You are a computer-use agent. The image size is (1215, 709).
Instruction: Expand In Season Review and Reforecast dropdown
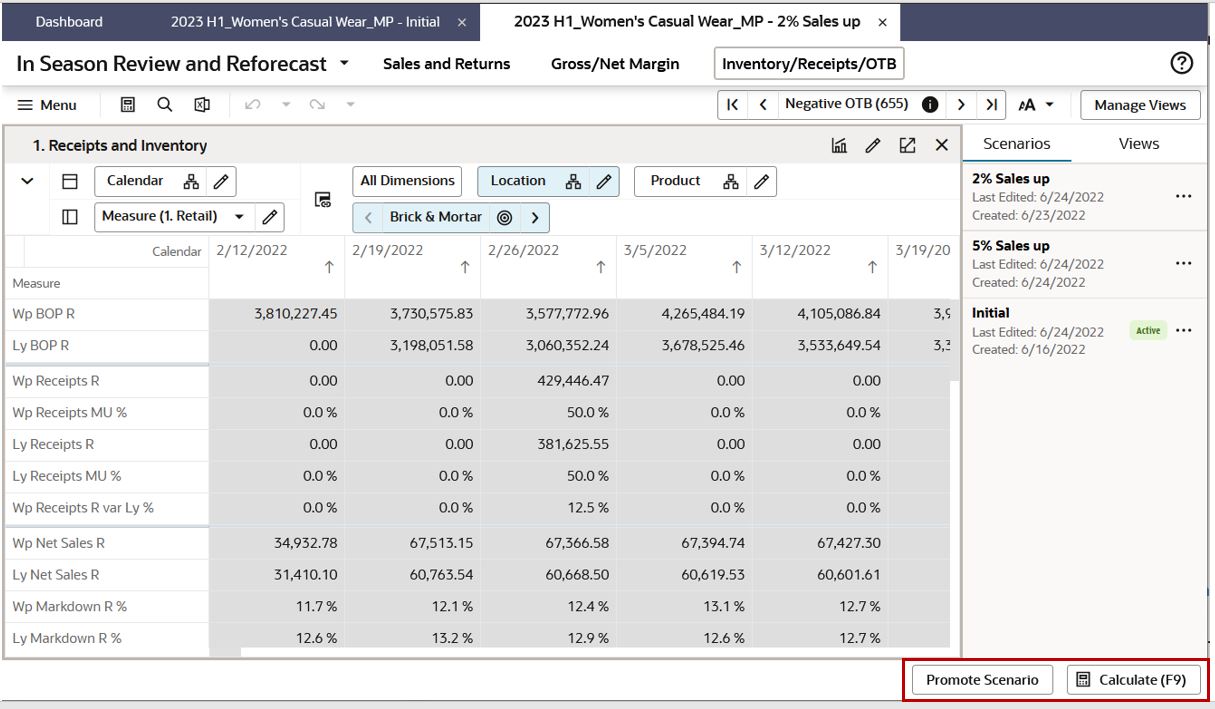[x=344, y=63]
